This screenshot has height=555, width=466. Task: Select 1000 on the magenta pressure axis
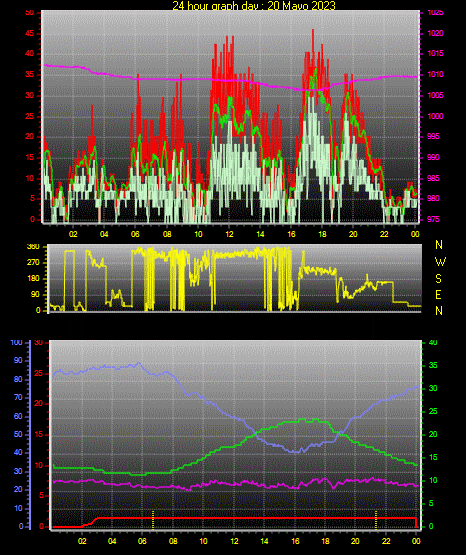coord(436,116)
